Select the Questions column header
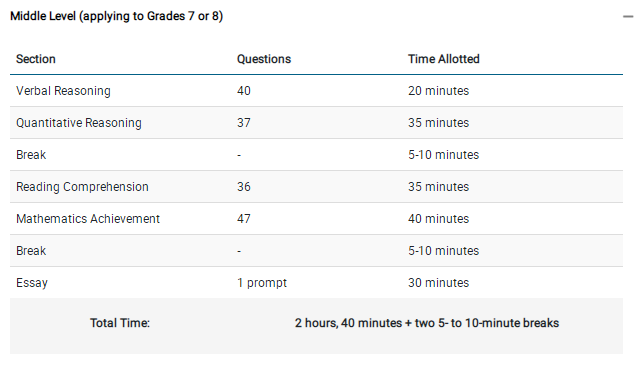 [x=264, y=59]
